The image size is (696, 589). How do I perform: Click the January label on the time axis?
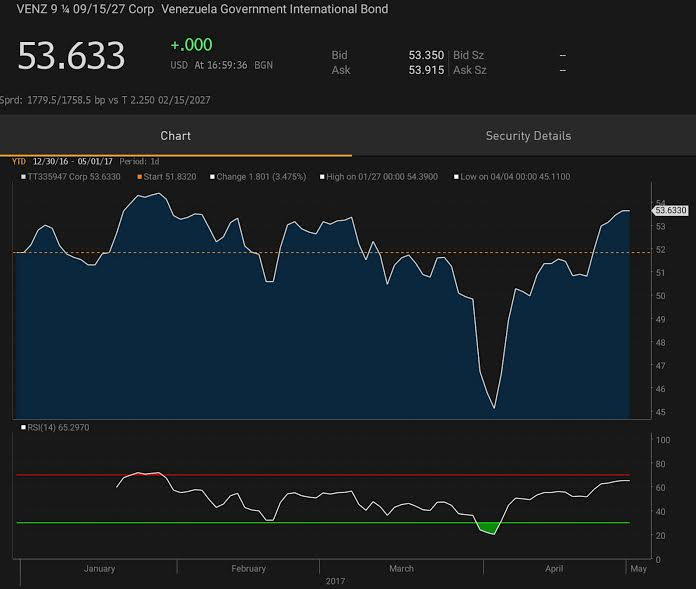click(99, 569)
